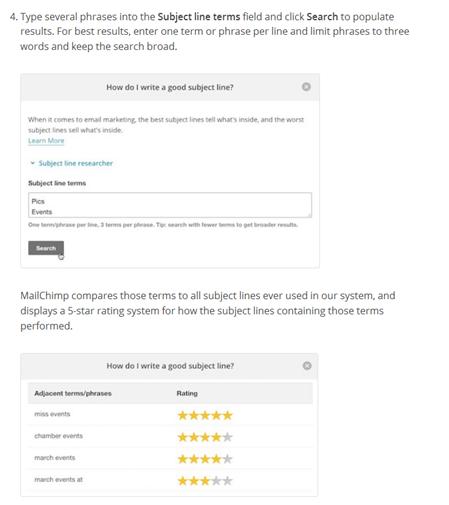Close the lower ratings results dialog
The image size is (449, 505).
click(307, 366)
